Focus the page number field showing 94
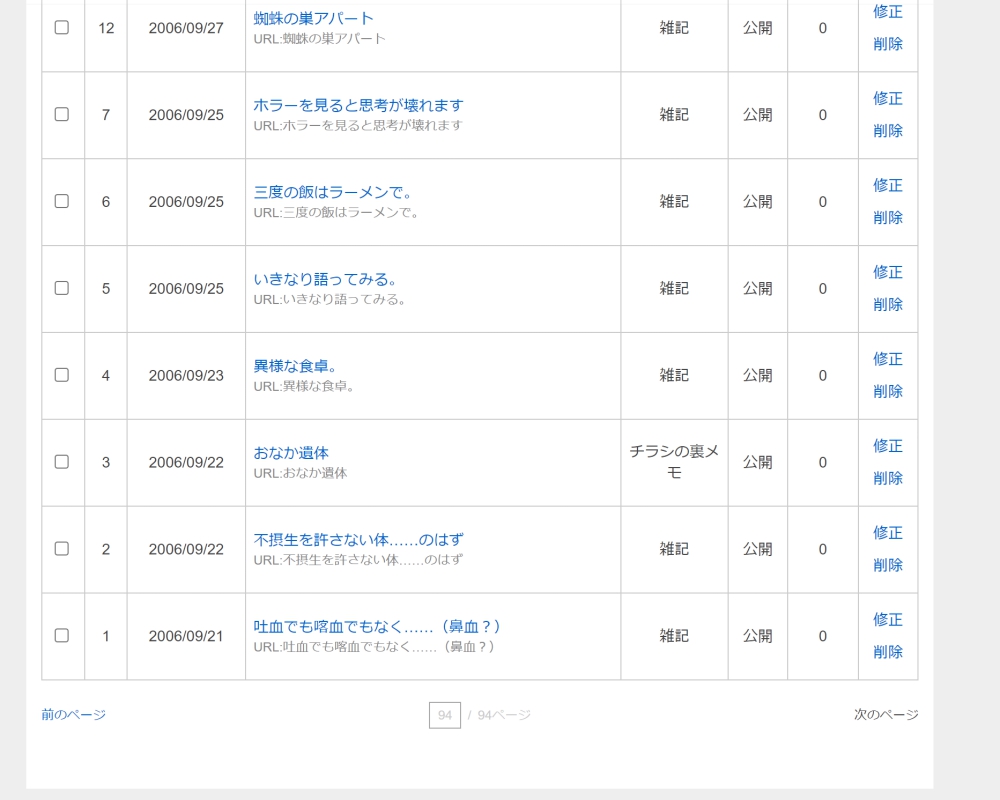 pos(445,715)
